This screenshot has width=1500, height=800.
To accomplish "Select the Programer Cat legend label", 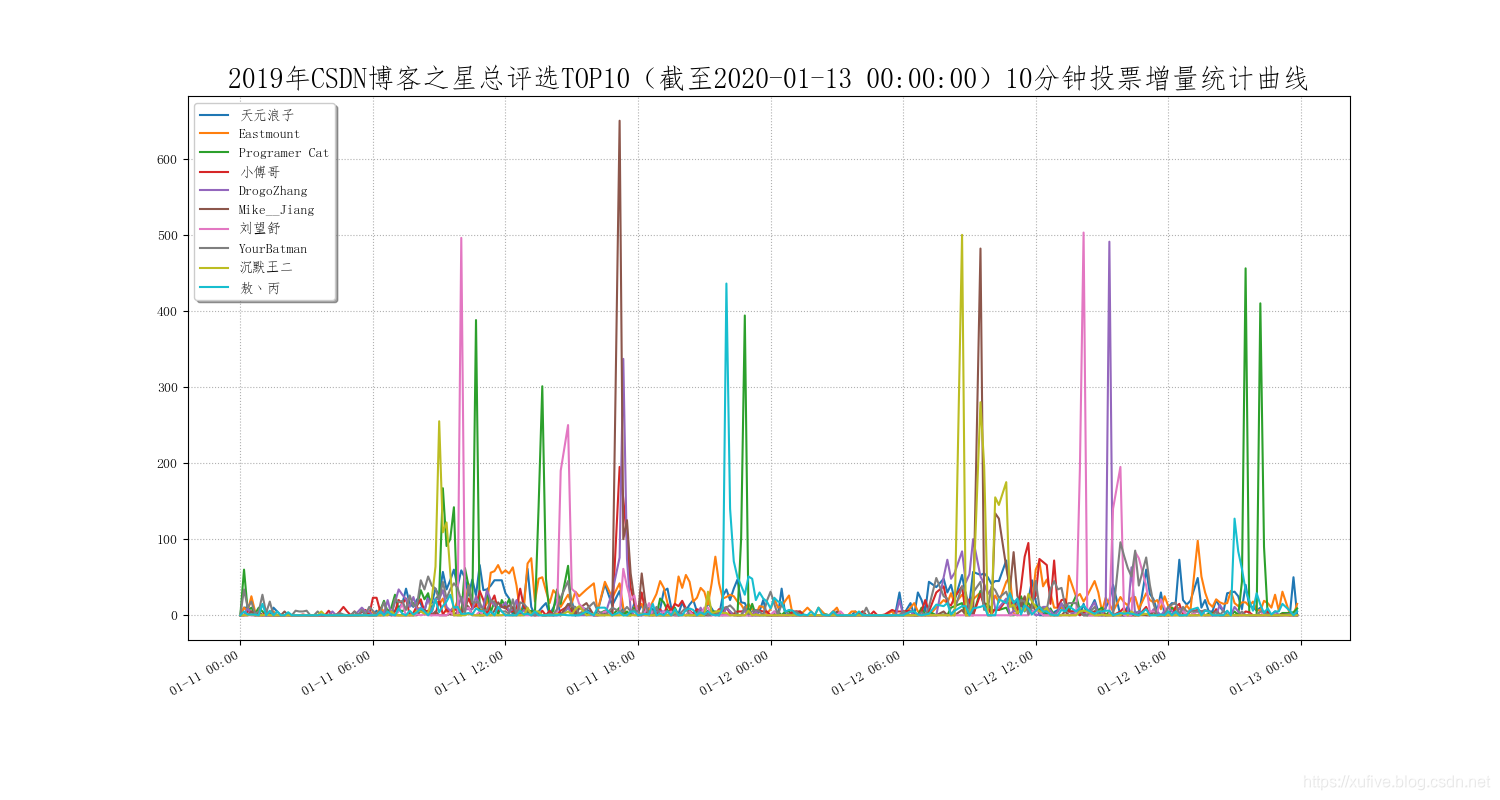I will (284, 153).
